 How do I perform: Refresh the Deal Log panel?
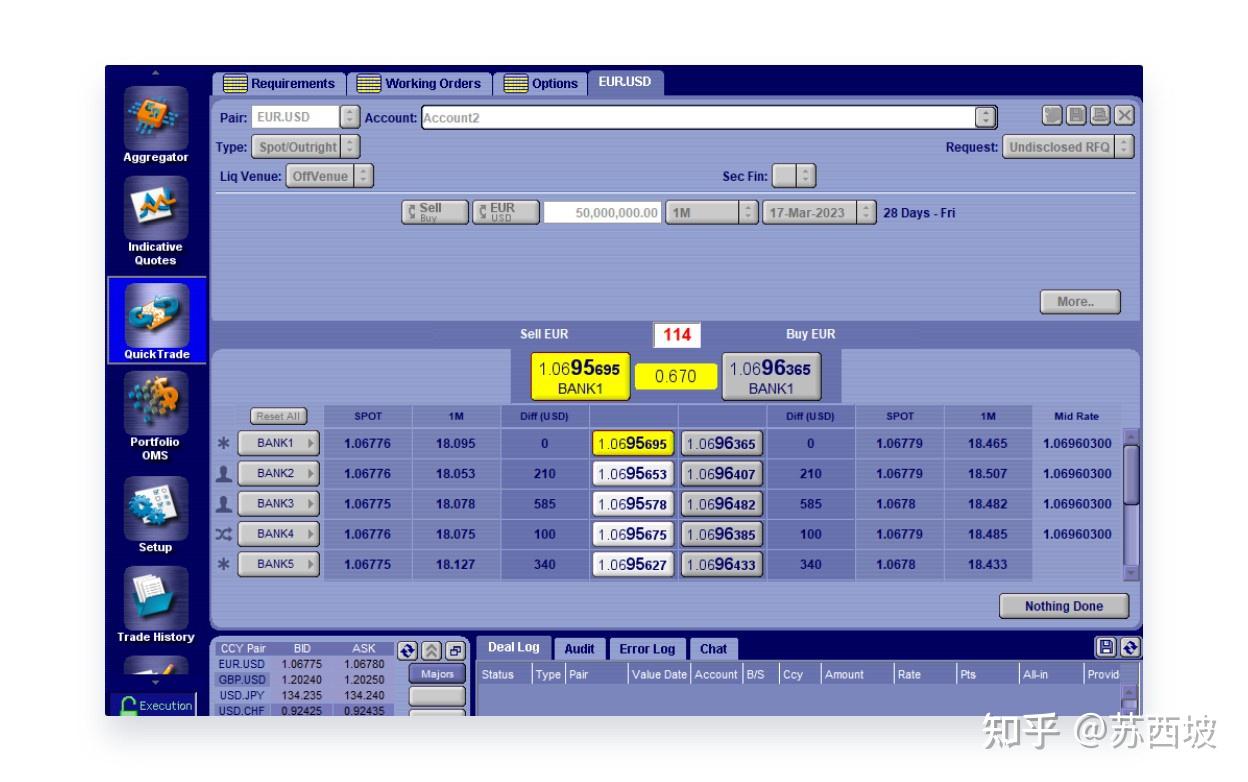point(1130,648)
